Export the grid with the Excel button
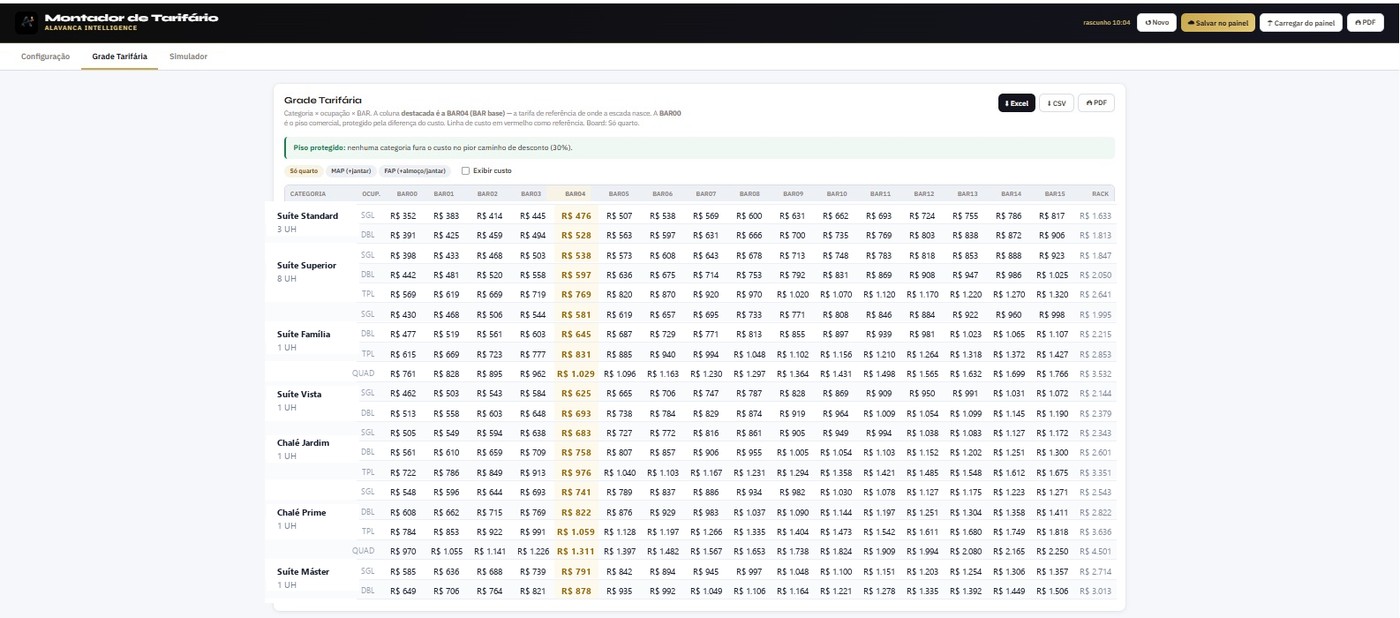The width and height of the screenshot is (1400, 618). 1016,103
